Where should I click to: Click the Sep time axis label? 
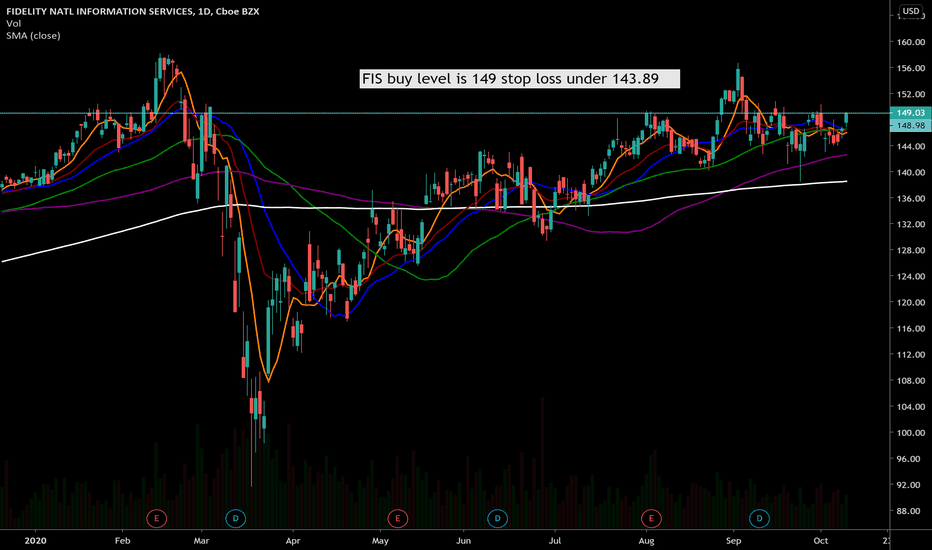tap(733, 540)
